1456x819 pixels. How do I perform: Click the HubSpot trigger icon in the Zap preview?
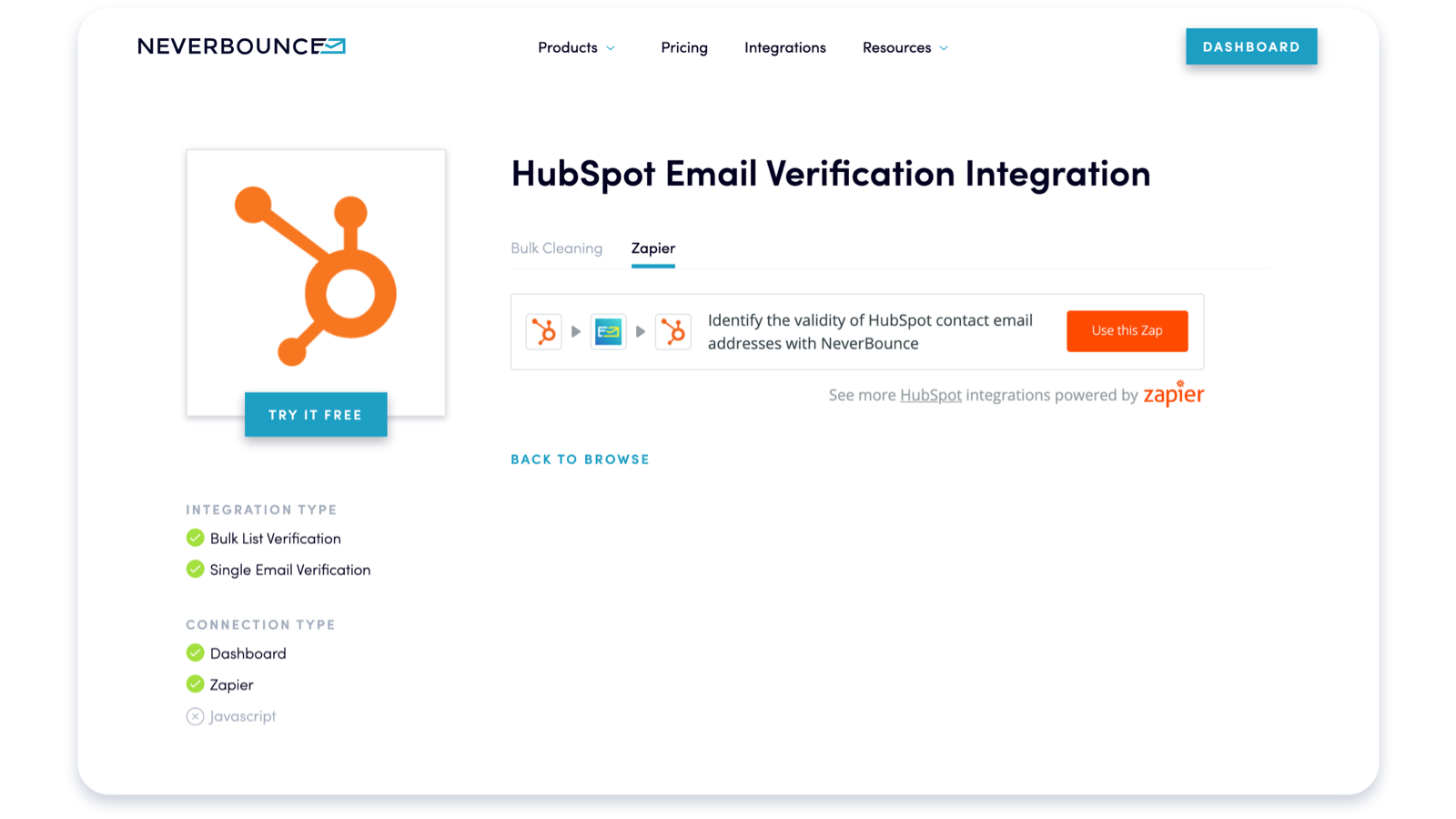[x=543, y=331]
